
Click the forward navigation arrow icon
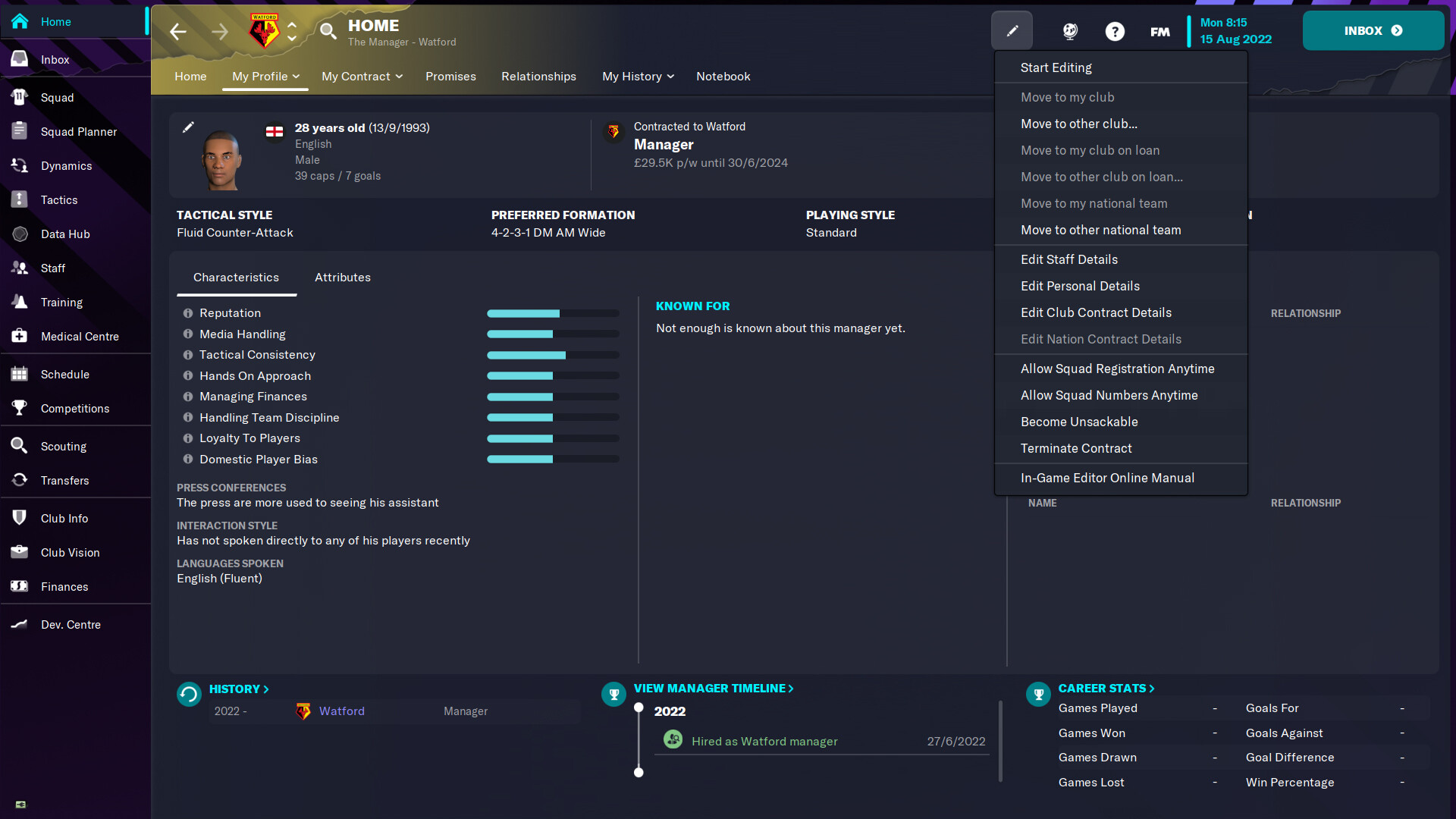tap(219, 31)
